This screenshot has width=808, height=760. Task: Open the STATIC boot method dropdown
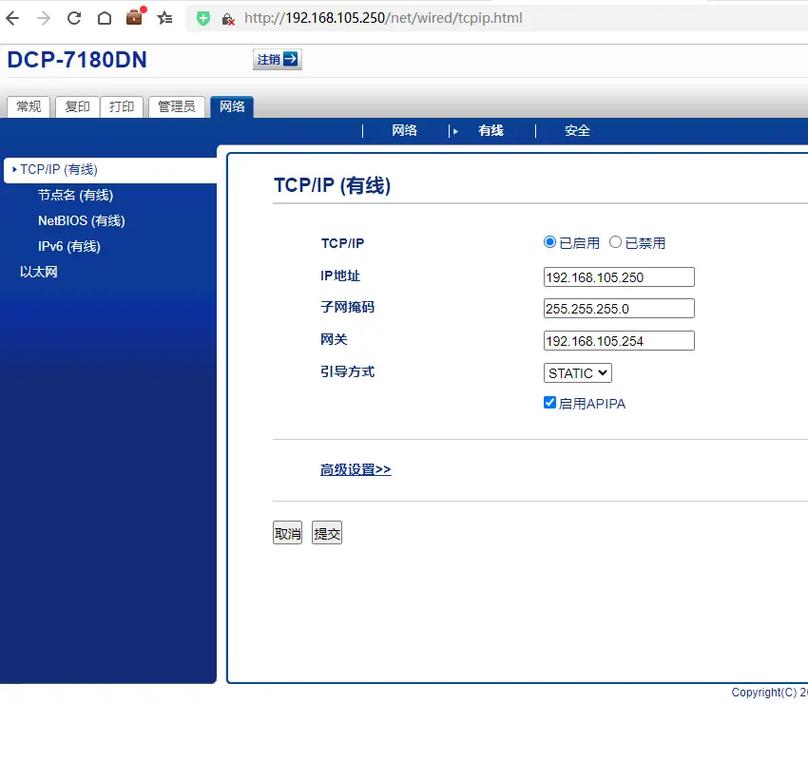[x=577, y=372]
